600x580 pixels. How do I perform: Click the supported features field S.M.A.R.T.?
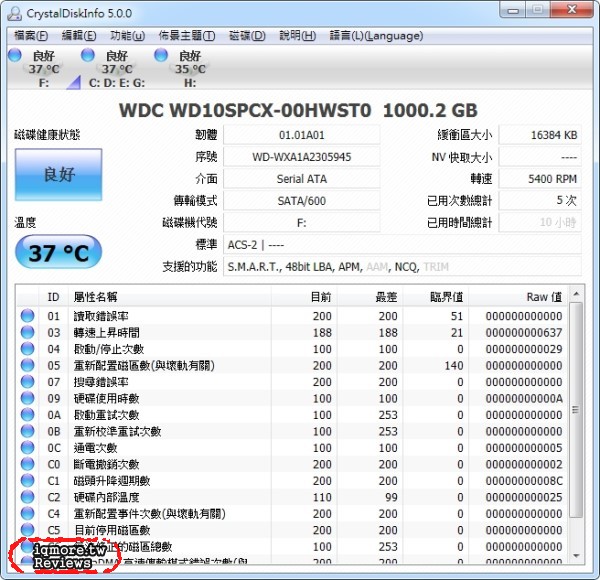pyautogui.click(x=402, y=266)
